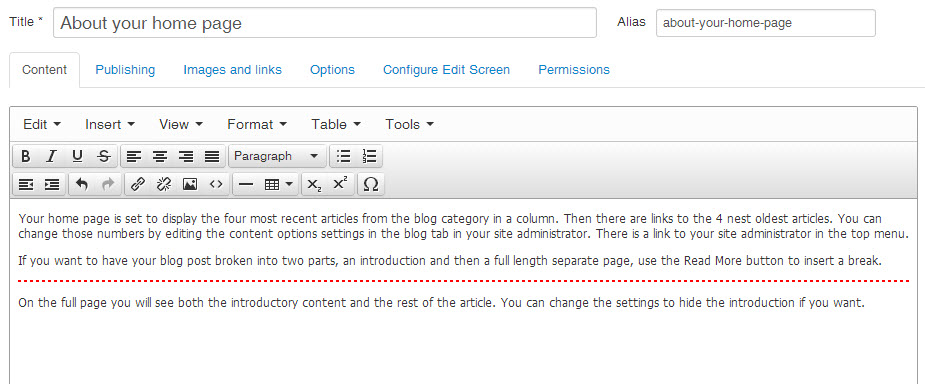The height and width of the screenshot is (384, 925).
Task: Click the paragraph starting 'If you want'
Action: click(x=450, y=261)
